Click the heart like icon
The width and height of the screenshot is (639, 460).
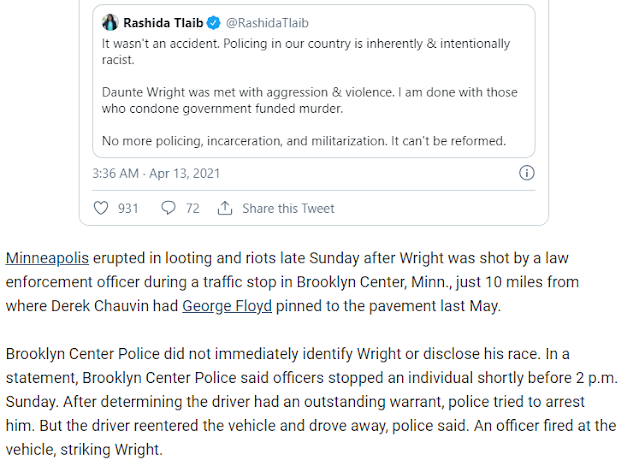(x=101, y=208)
